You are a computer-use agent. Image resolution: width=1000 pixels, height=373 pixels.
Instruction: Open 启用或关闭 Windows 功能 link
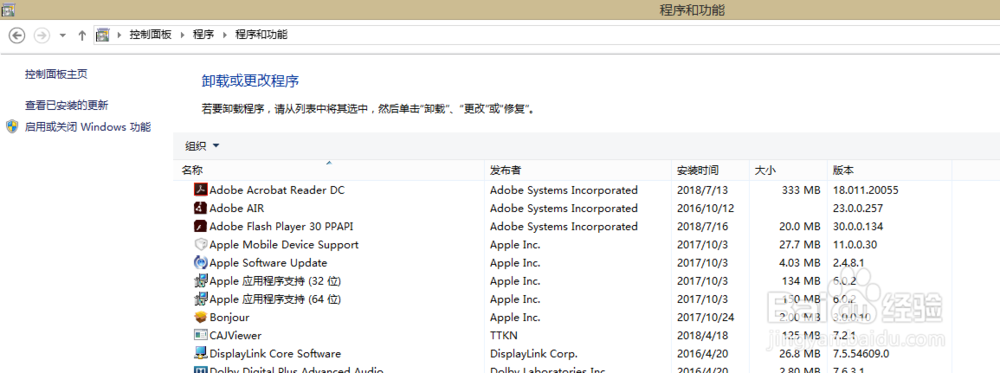[x=88, y=127]
